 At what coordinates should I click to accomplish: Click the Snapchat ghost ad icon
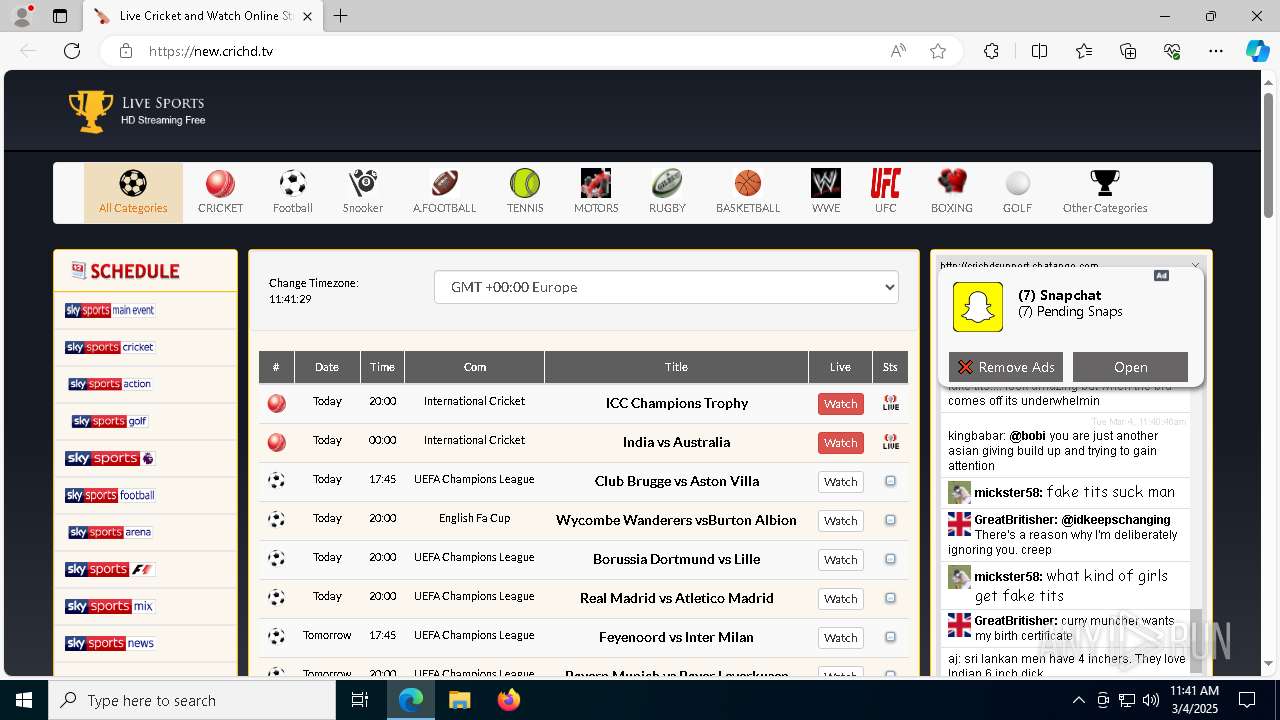978,307
